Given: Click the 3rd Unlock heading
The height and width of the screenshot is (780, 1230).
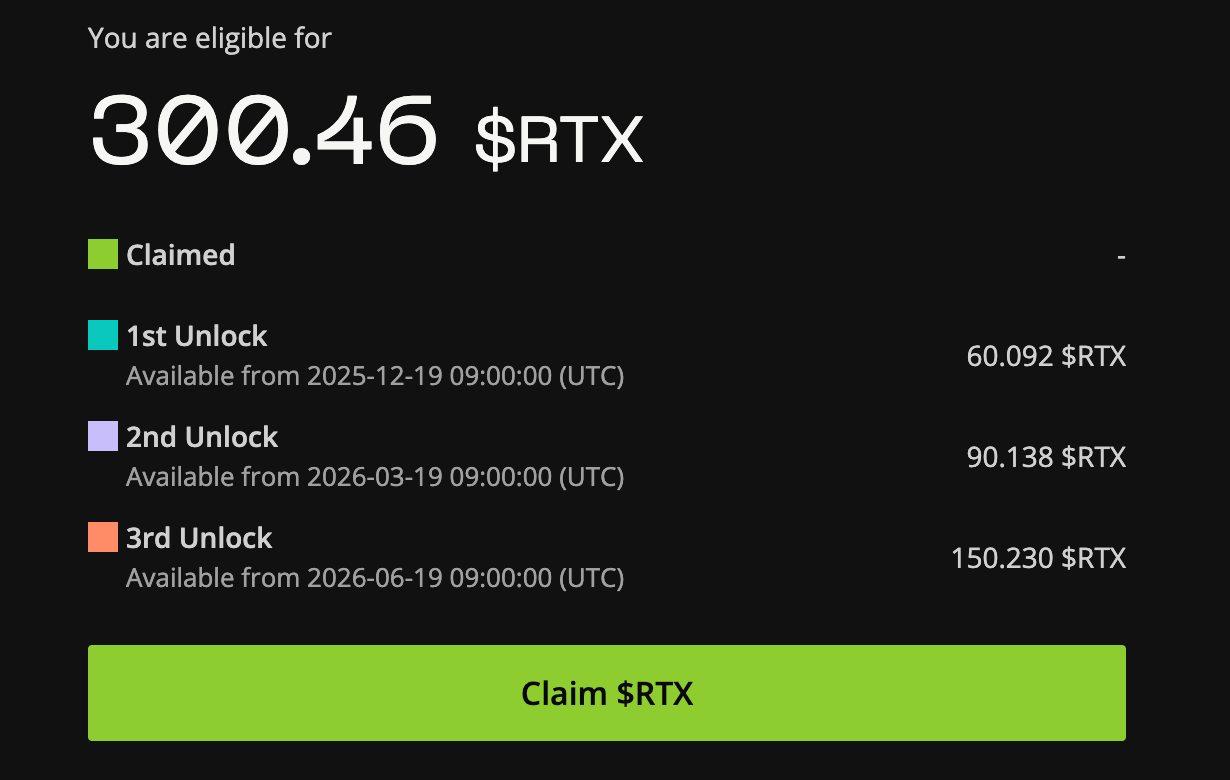Looking at the screenshot, I should [199, 538].
